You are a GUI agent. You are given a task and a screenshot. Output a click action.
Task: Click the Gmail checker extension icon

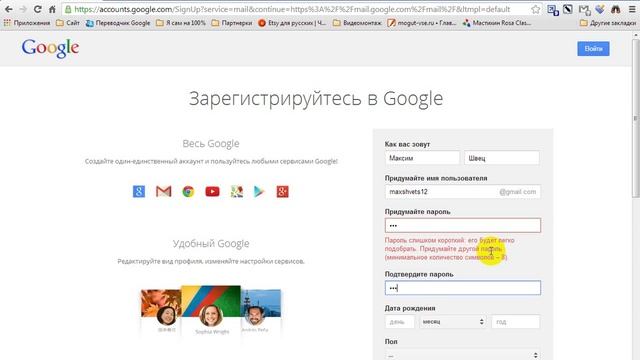(584, 9)
